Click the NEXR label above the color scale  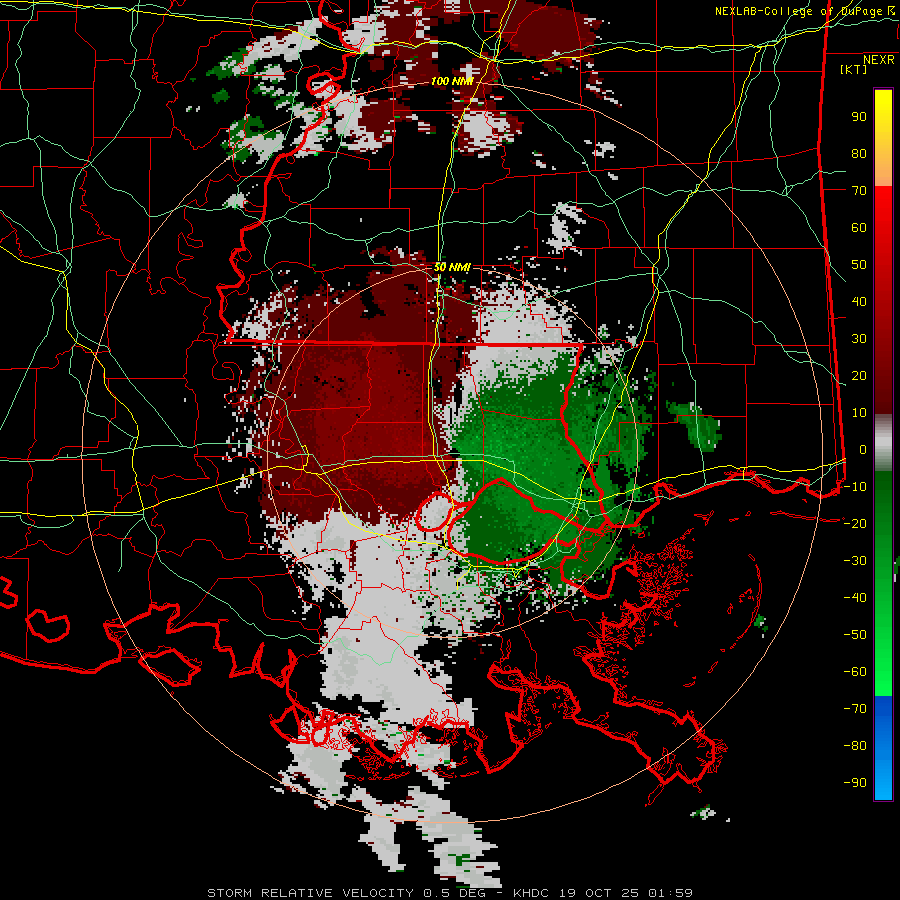click(x=878, y=60)
